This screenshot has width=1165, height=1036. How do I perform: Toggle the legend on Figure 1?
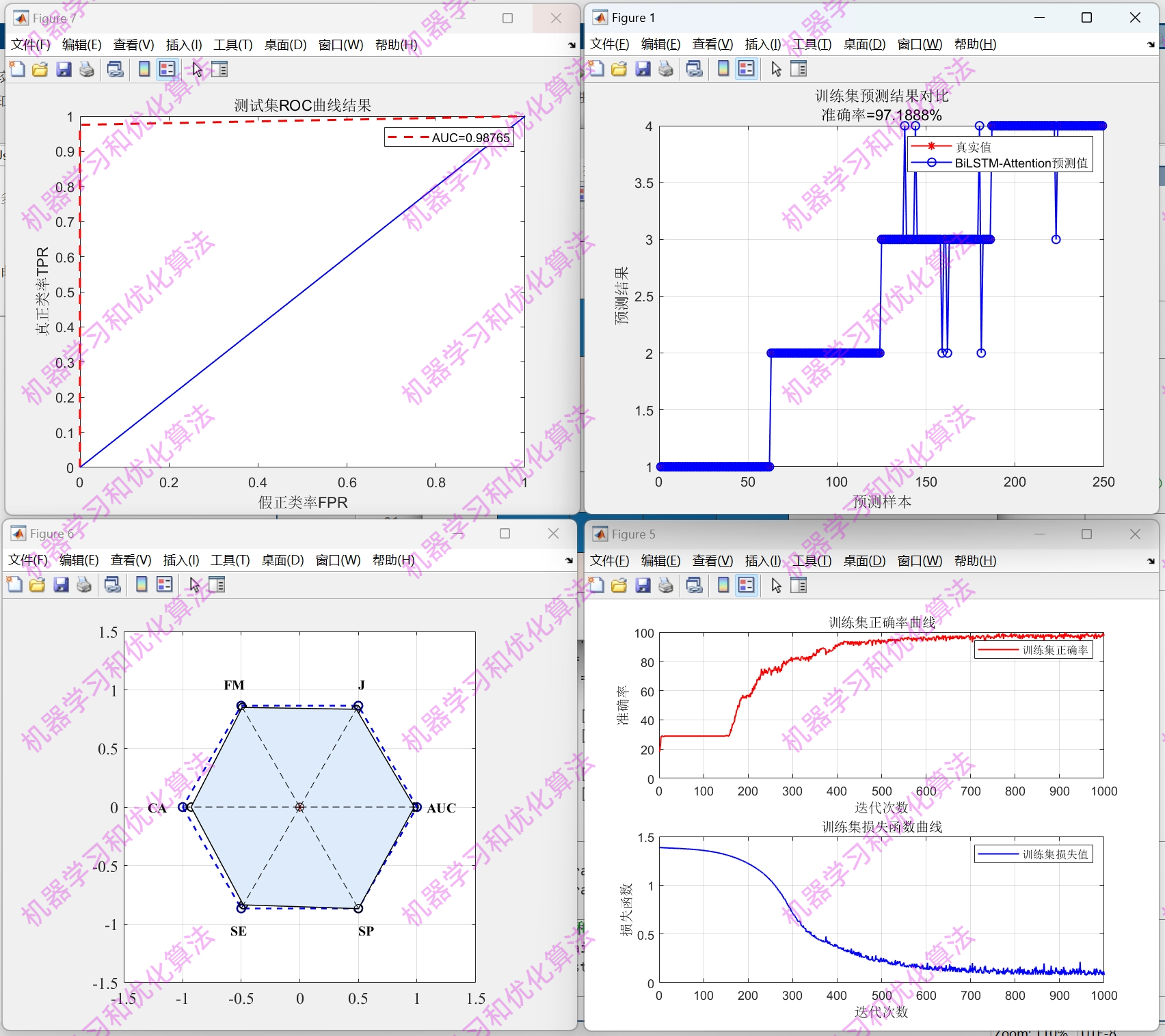pos(746,68)
